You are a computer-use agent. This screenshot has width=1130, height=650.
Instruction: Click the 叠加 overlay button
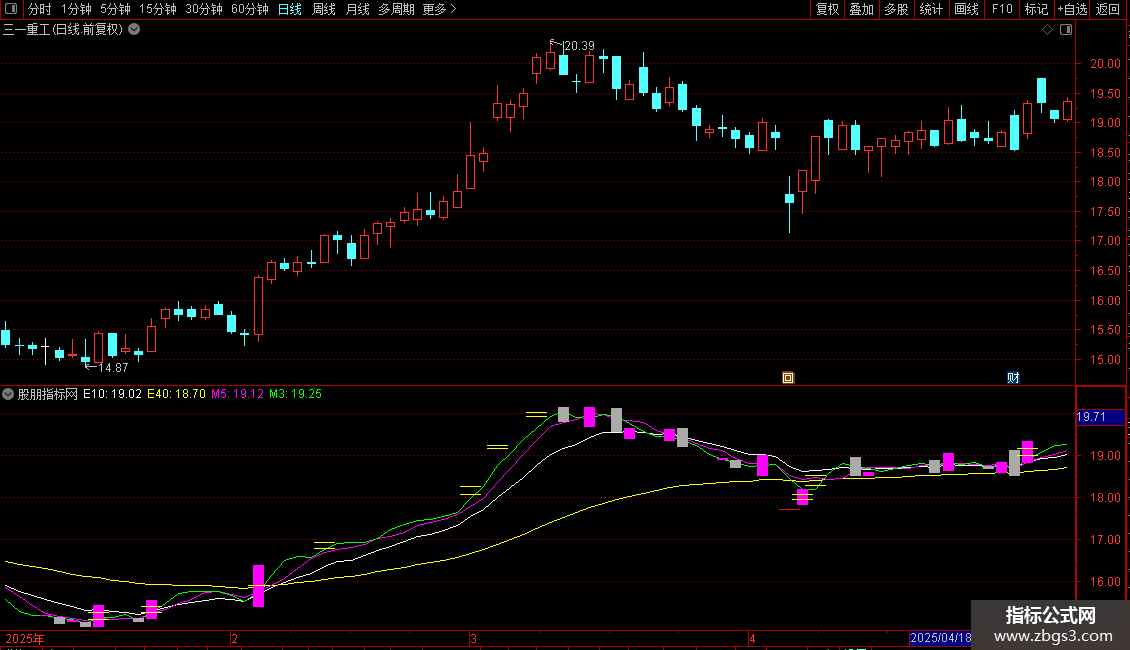[x=861, y=9]
